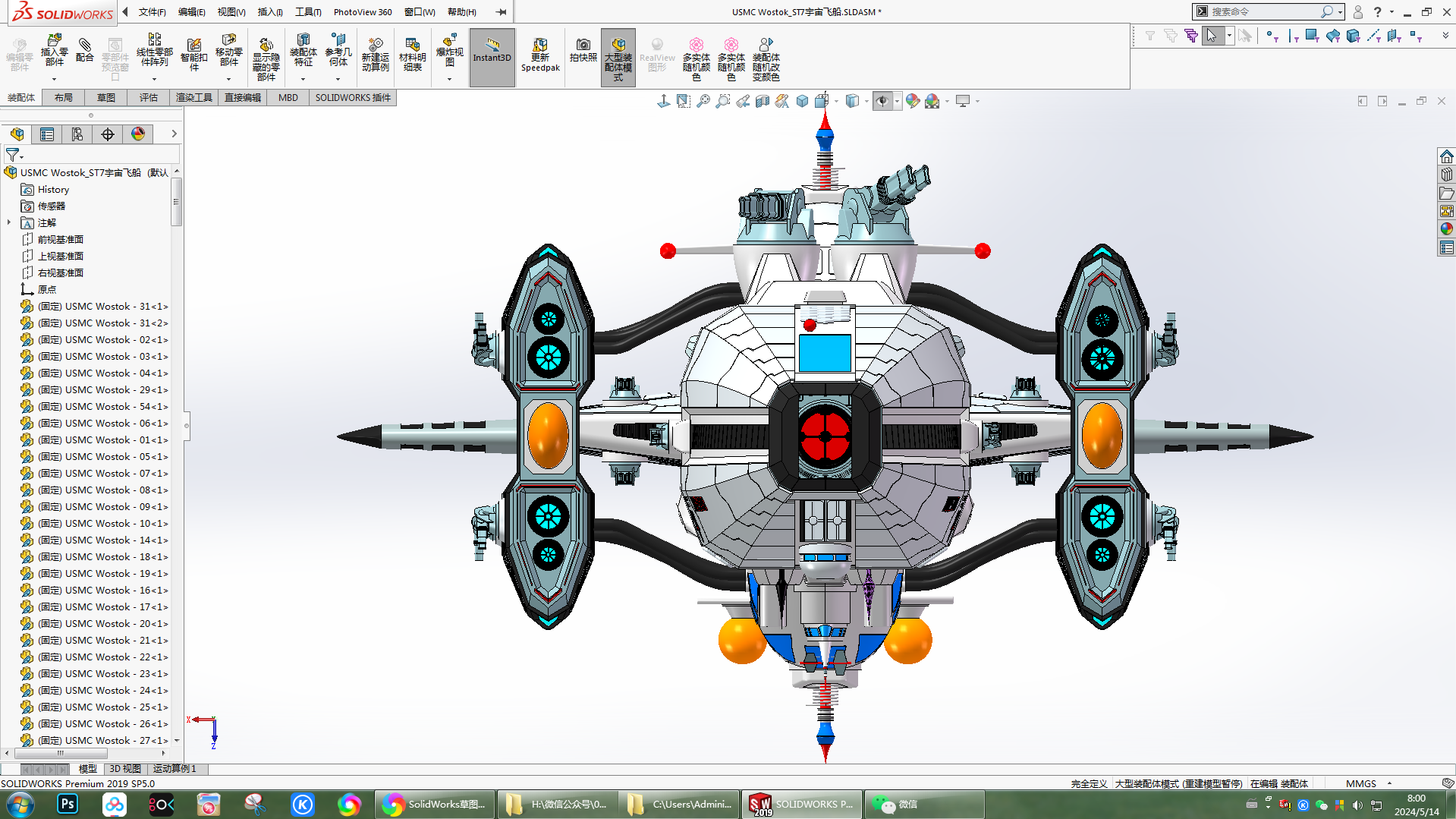Open the FeatureManager design tree tab icon
Image resolution: width=1456 pixels, height=819 pixels.
[17, 134]
